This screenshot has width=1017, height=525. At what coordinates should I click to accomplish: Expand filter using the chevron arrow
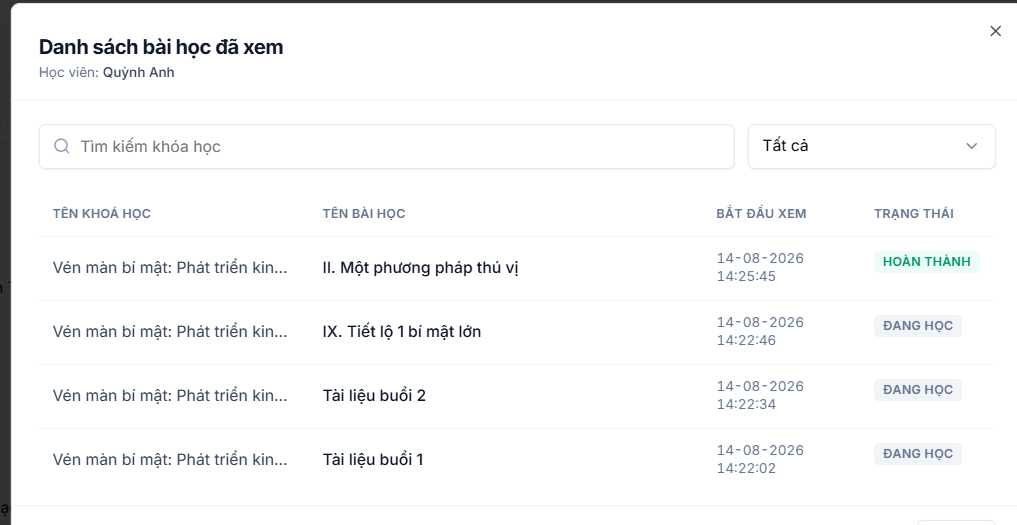pos(972,146)
